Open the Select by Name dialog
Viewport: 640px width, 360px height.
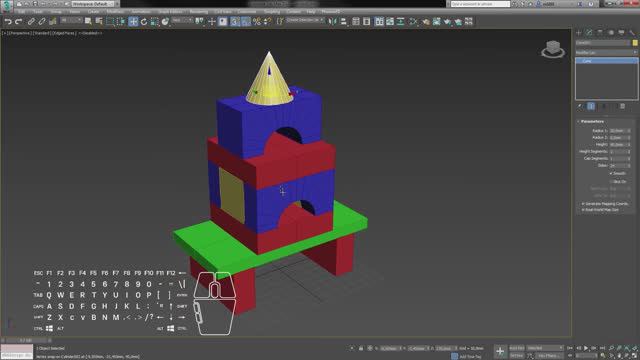(99, 22)
